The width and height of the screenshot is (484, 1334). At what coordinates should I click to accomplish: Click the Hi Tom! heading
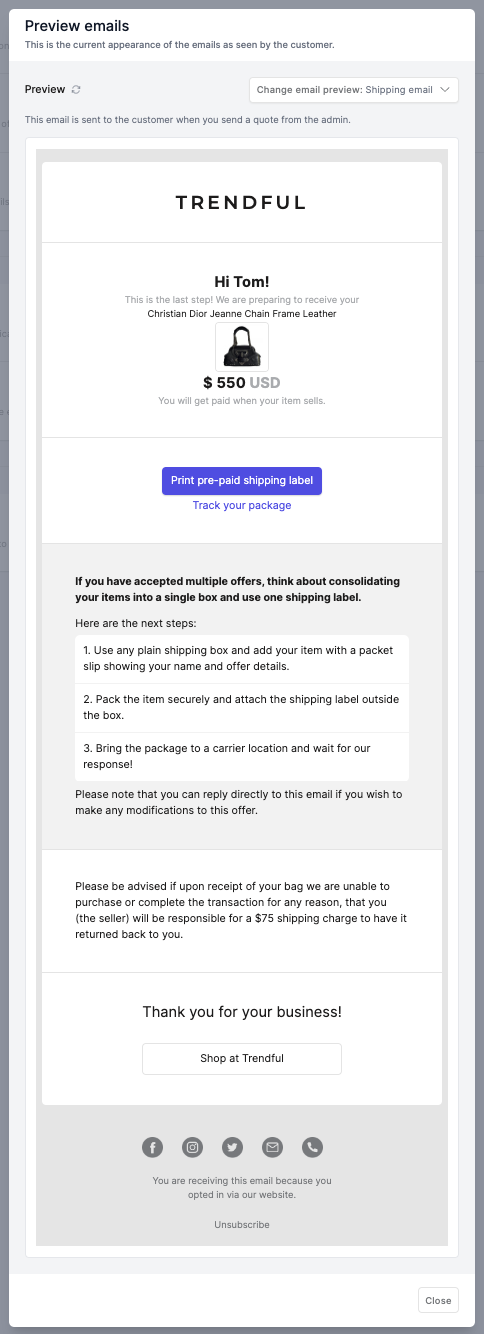coord(242,282)
